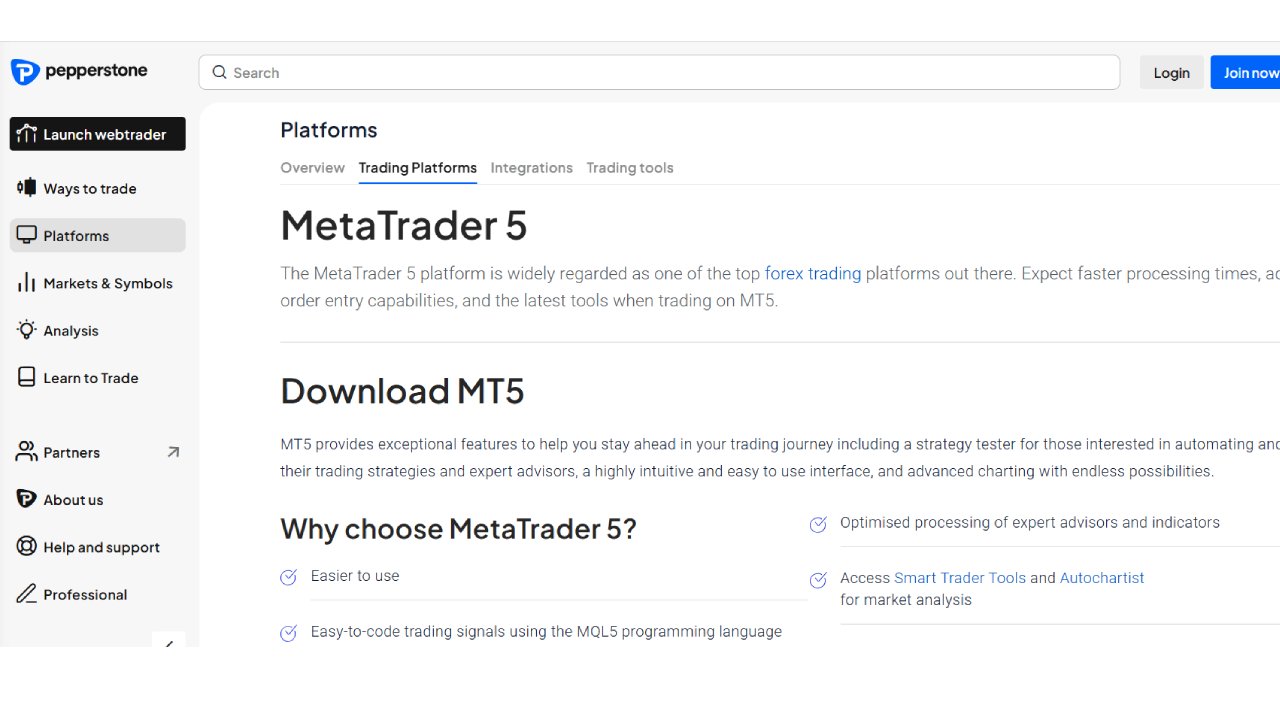Click the Join now button
The image size is (1280, 720).
(x=1249, y=72)
